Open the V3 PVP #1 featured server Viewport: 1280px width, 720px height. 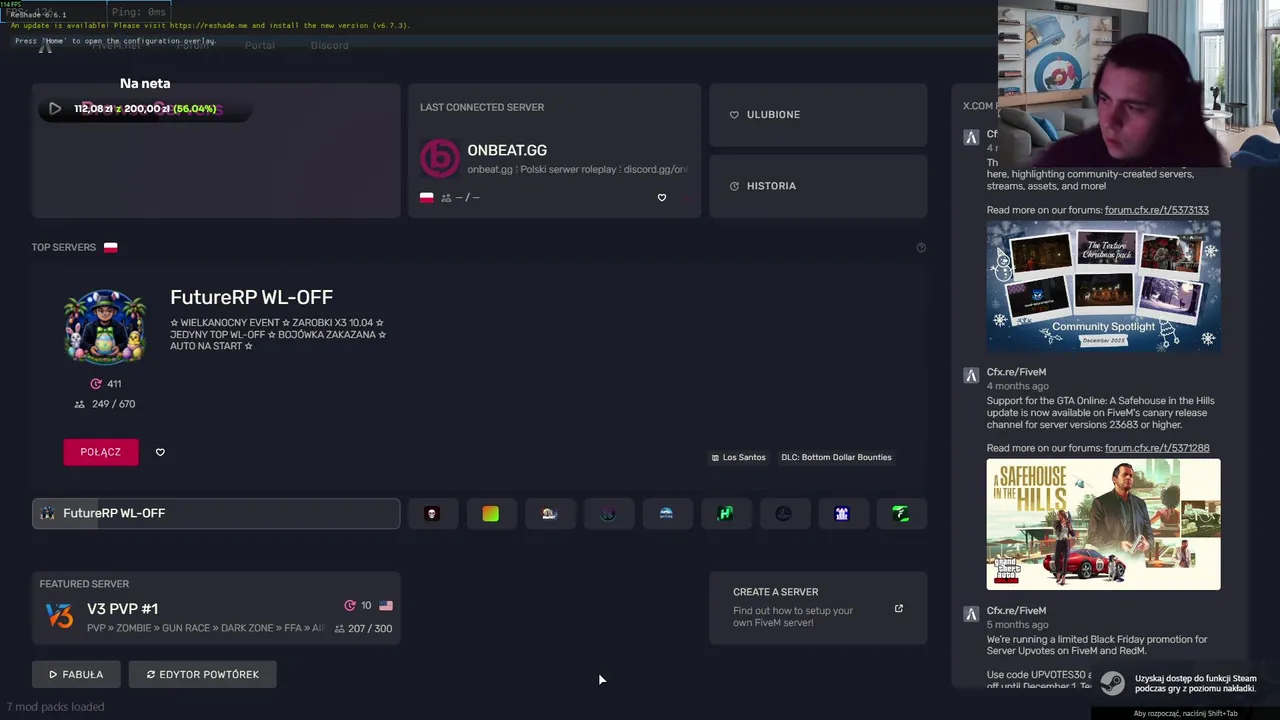click(216, 608)
